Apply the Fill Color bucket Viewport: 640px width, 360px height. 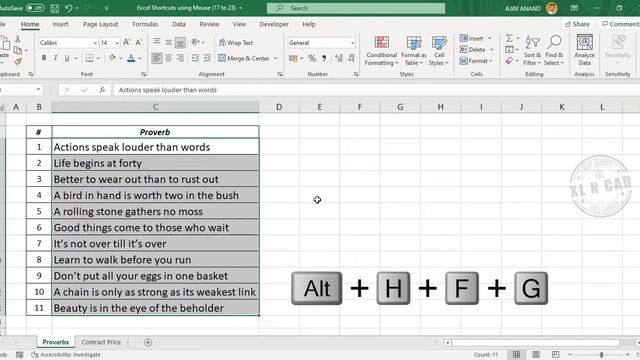112,58
